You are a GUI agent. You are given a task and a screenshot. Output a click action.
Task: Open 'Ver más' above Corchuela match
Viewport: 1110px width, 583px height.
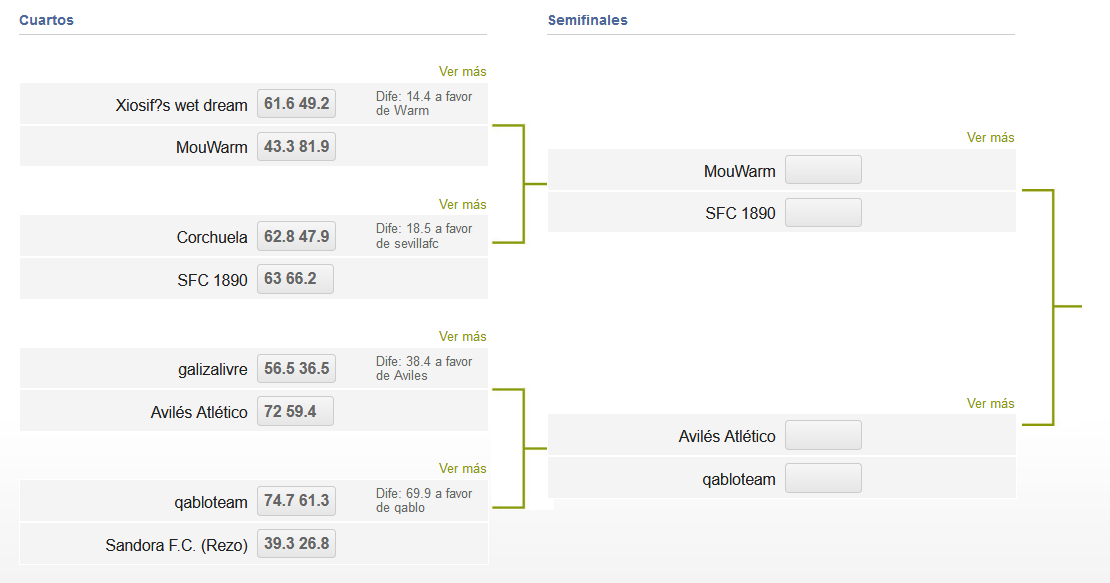pos(462,204)
